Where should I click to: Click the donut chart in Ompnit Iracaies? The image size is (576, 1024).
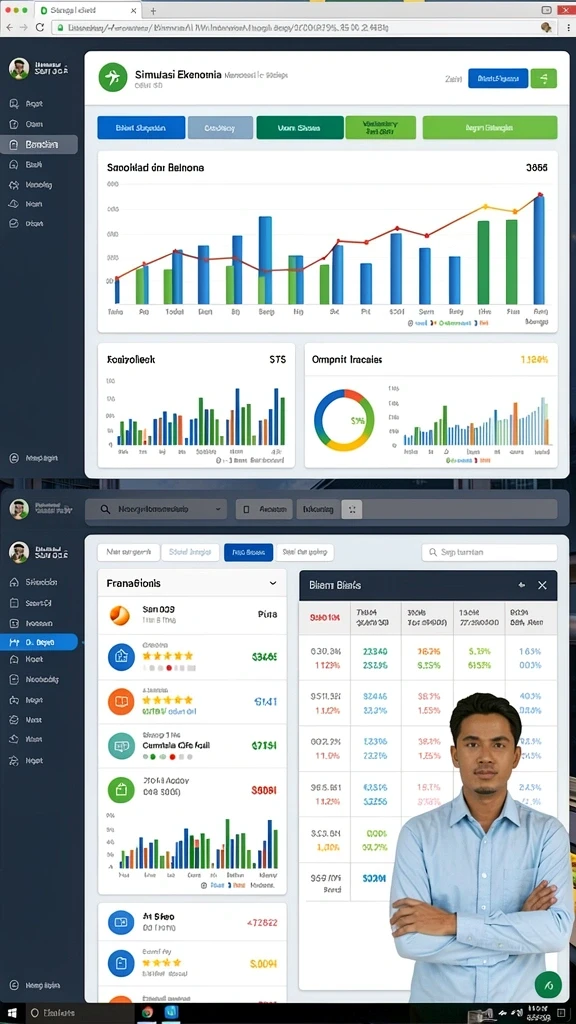[344, 420]
